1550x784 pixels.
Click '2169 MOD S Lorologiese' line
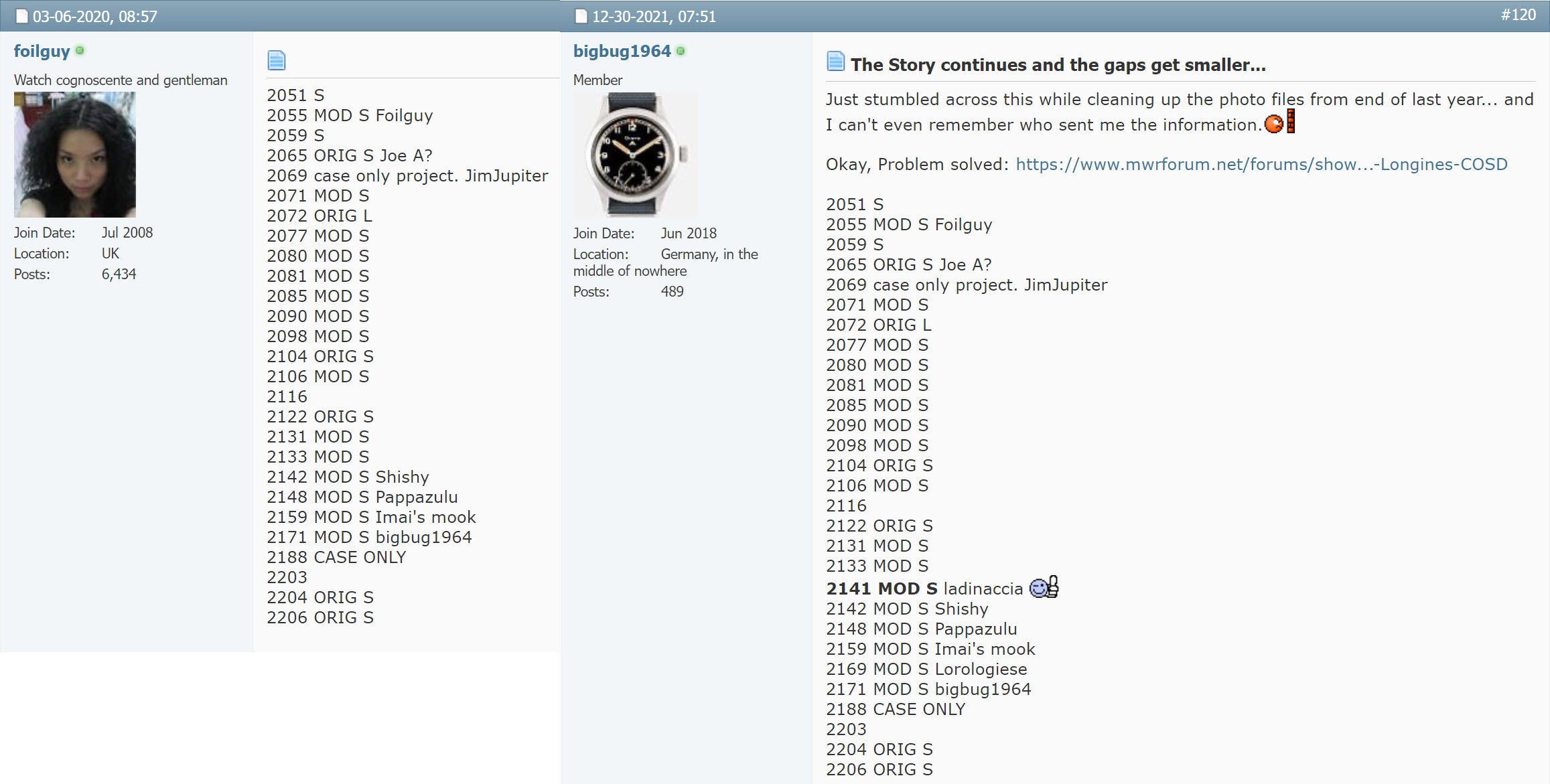(926, 669)
